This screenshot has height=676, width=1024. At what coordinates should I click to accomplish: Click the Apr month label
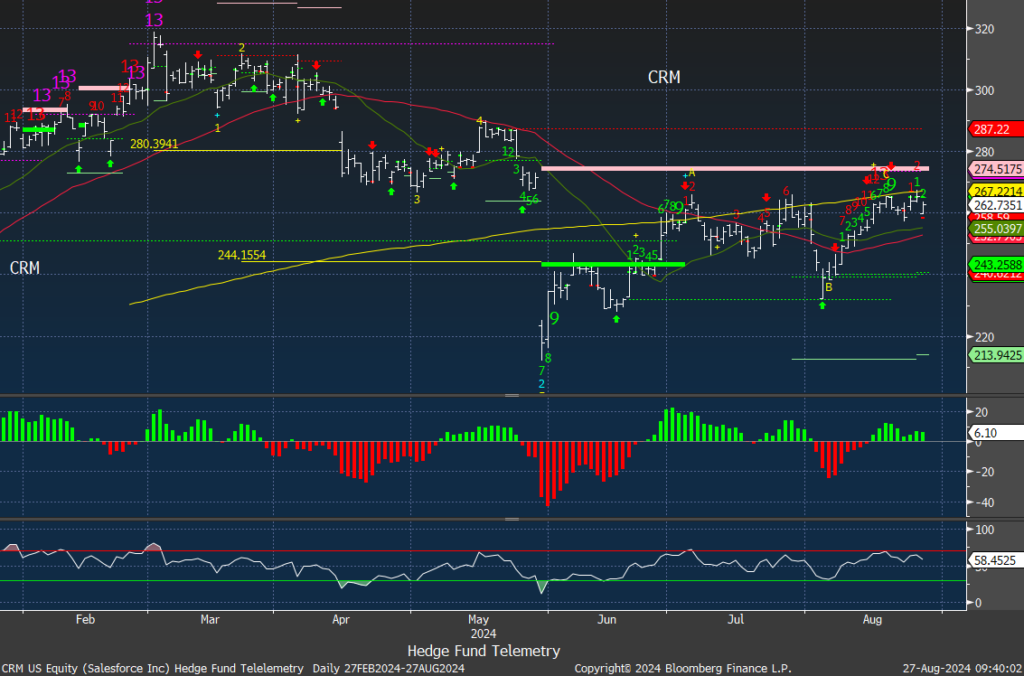pos(341,619)
